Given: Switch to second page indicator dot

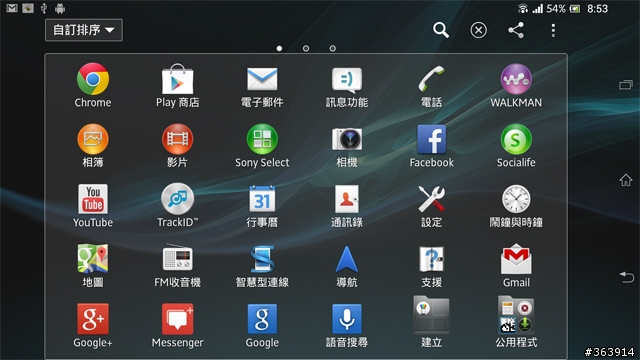Looking at the screenshot, I should click(306, 48).
